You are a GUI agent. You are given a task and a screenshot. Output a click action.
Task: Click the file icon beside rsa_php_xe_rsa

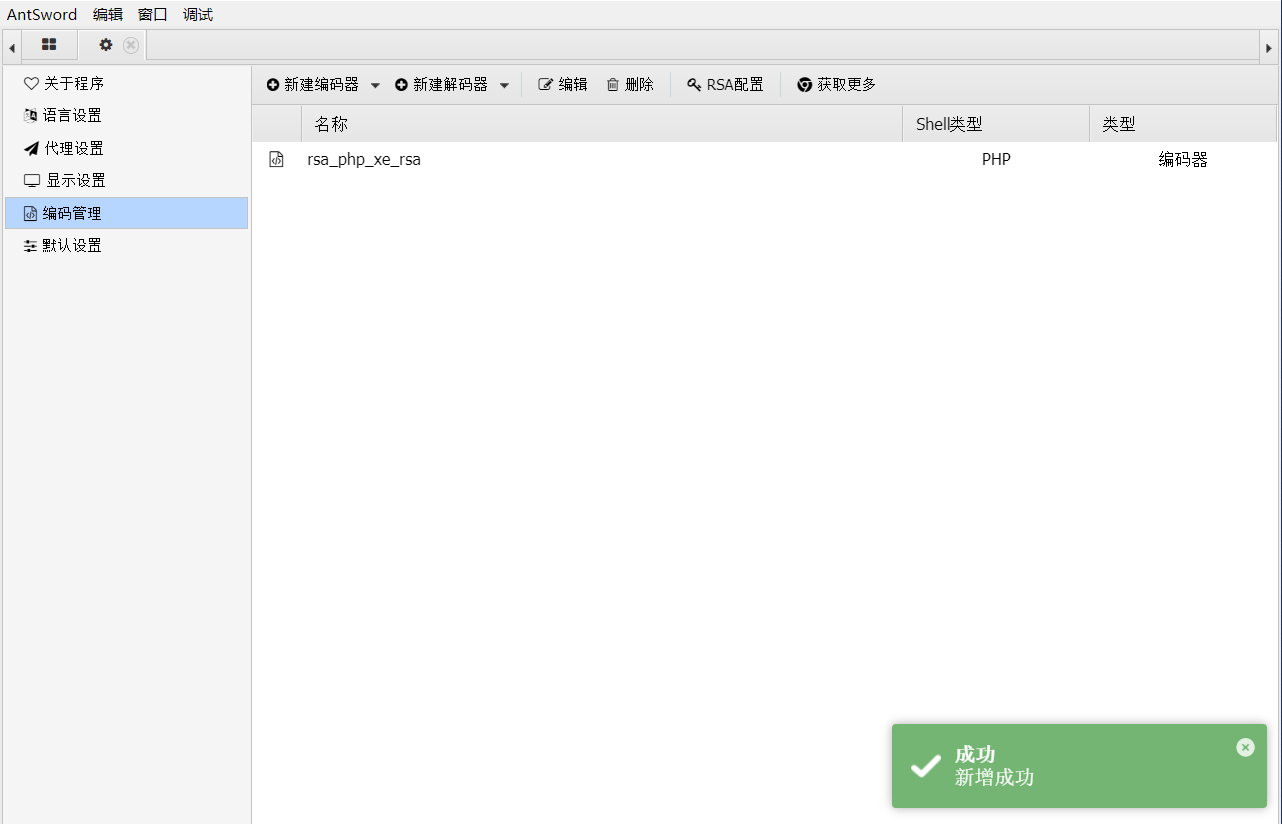tap(277, 159)
